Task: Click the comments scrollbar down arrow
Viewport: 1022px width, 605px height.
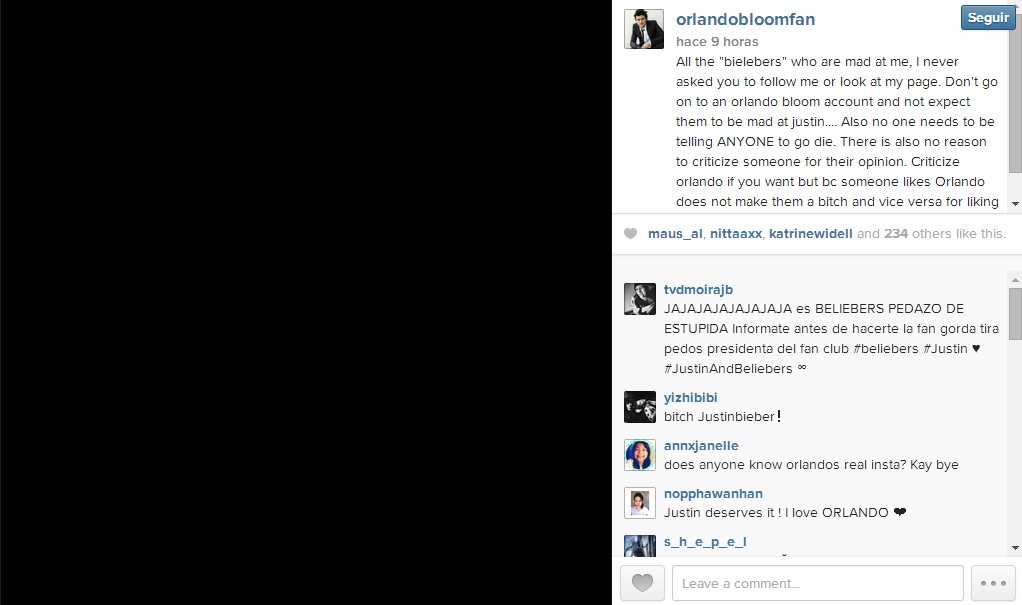Action: click(1015, 548)
